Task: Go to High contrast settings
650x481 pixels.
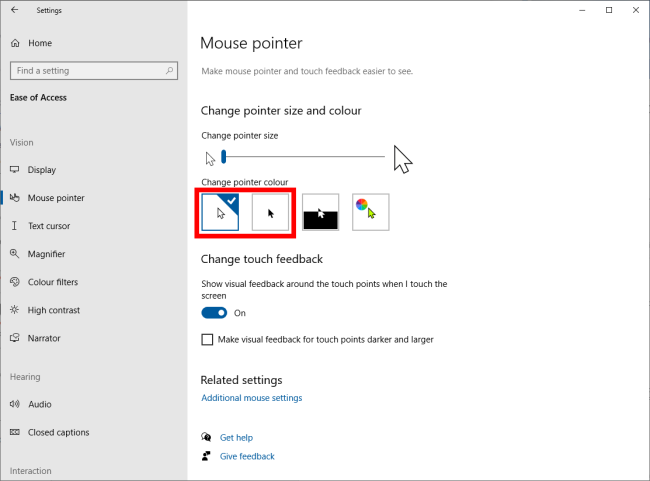Action: point(53,310)
